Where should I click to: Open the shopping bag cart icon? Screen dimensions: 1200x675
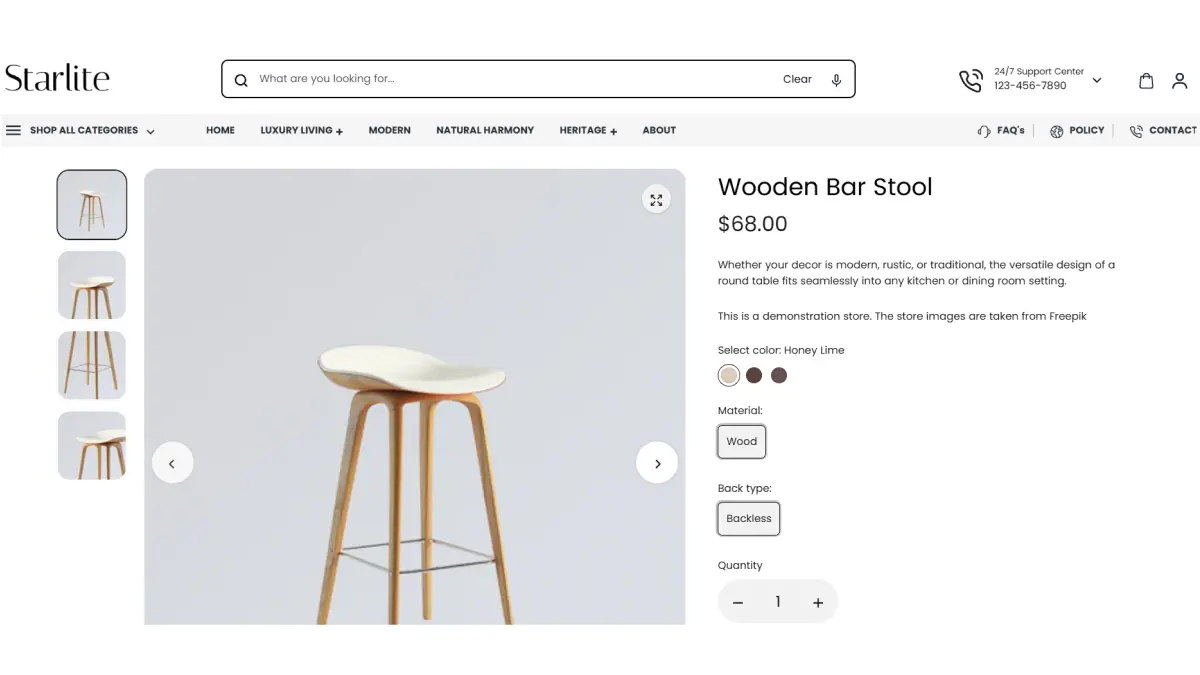(1146, 81)
